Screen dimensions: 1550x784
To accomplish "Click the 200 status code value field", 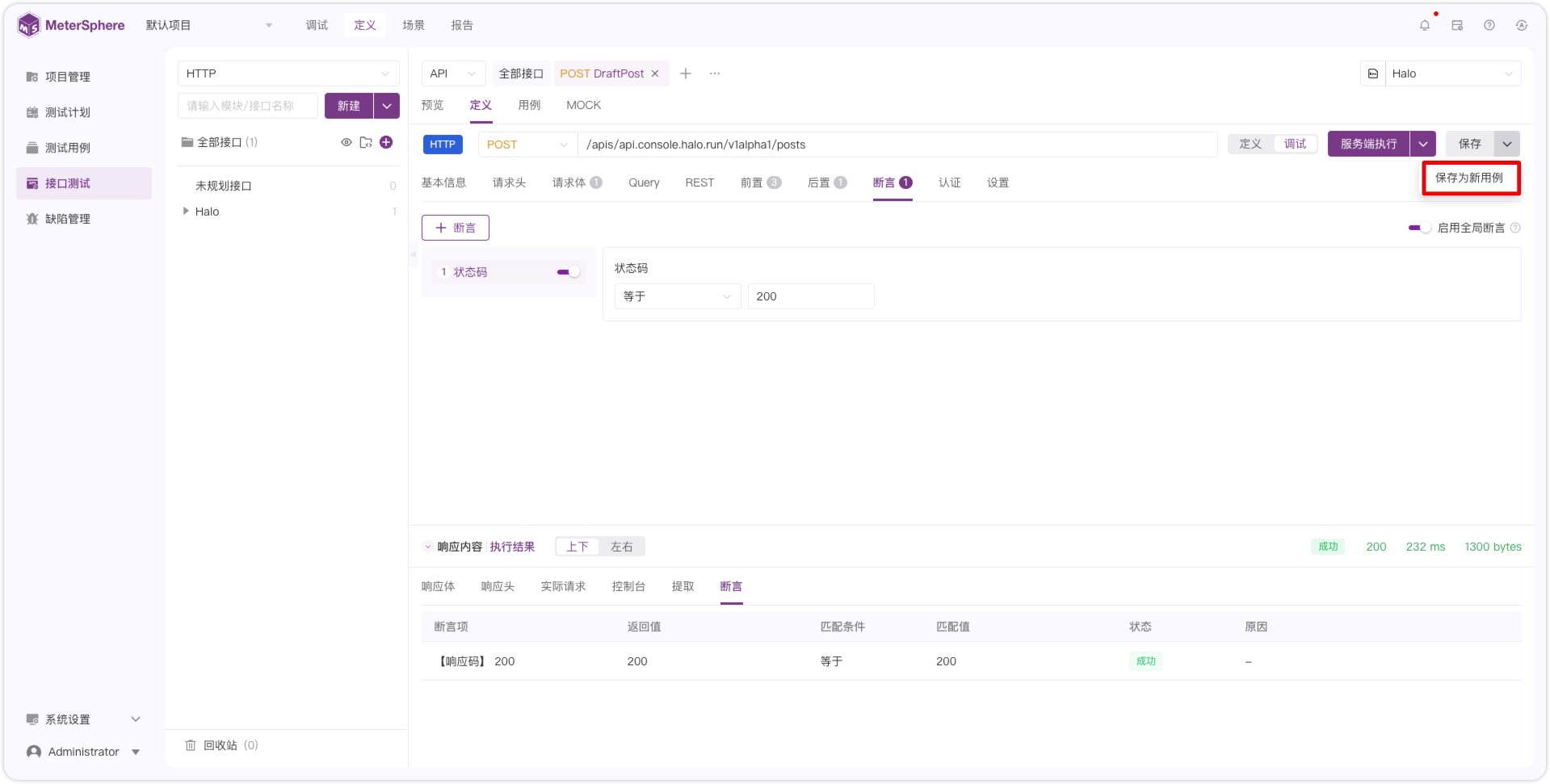I will [x=811, y=296].
